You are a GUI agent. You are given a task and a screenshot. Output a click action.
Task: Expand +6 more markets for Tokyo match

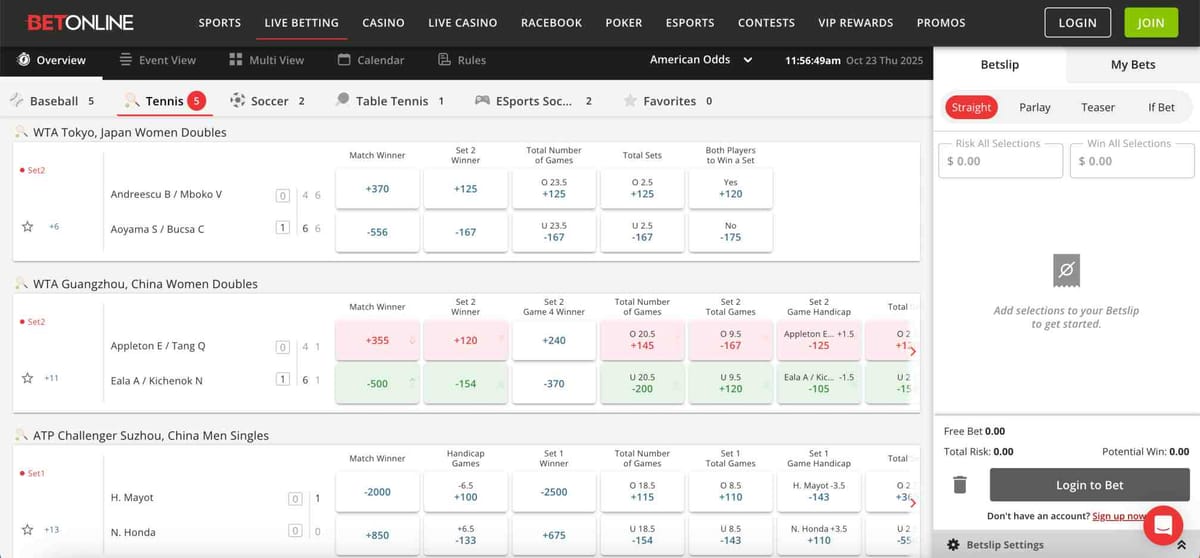coord(54,227)
